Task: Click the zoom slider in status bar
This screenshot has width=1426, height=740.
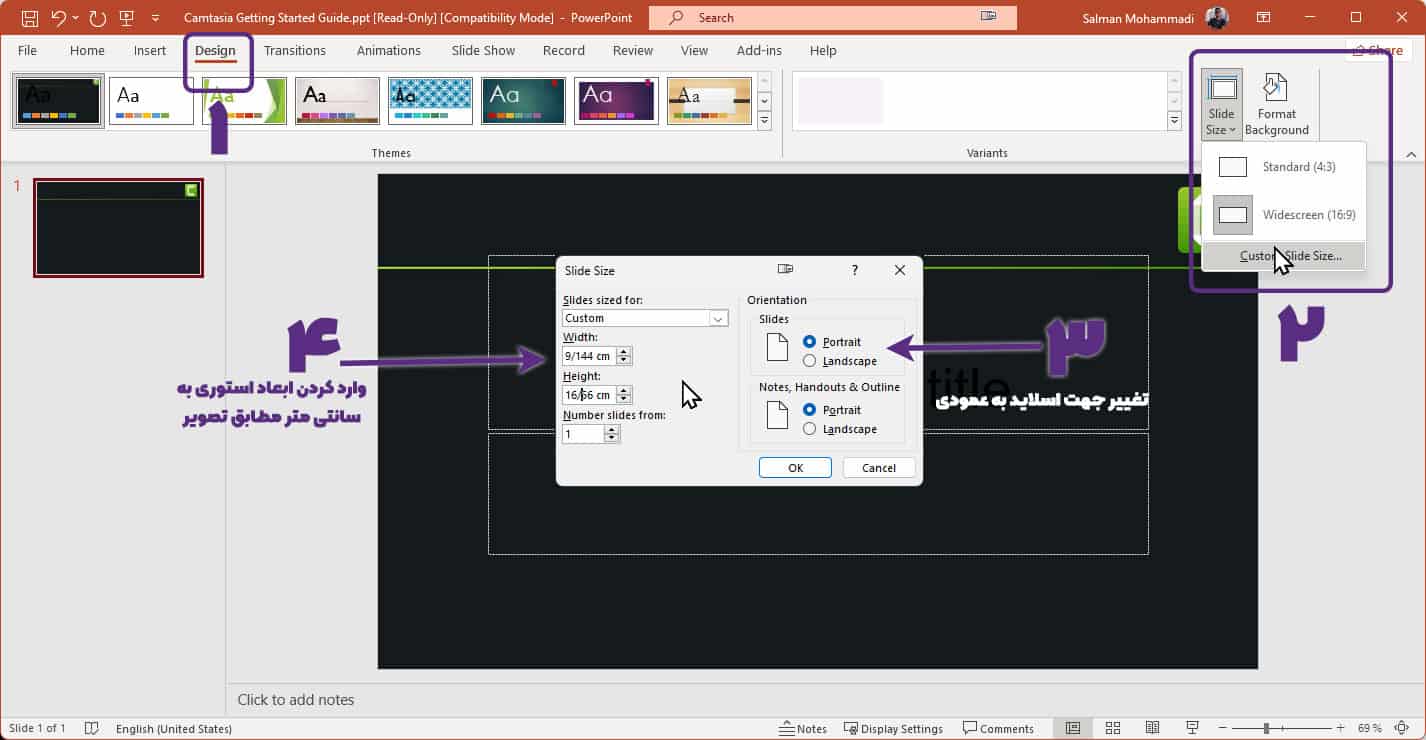Action: [1266, 728]
